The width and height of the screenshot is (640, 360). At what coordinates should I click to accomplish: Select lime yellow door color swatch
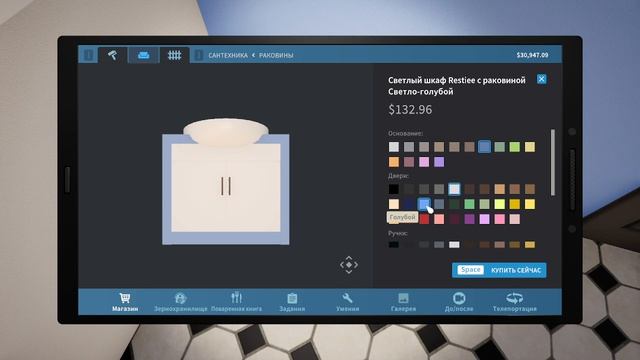(x=499, y=204)
